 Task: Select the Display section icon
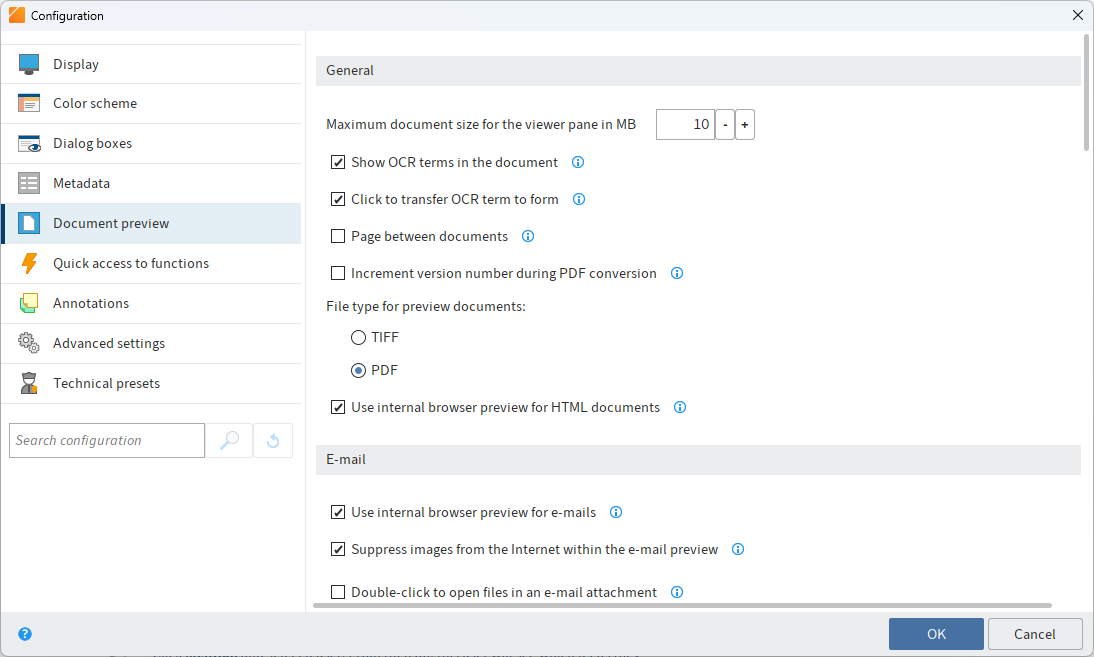click(x=29, y=63)
